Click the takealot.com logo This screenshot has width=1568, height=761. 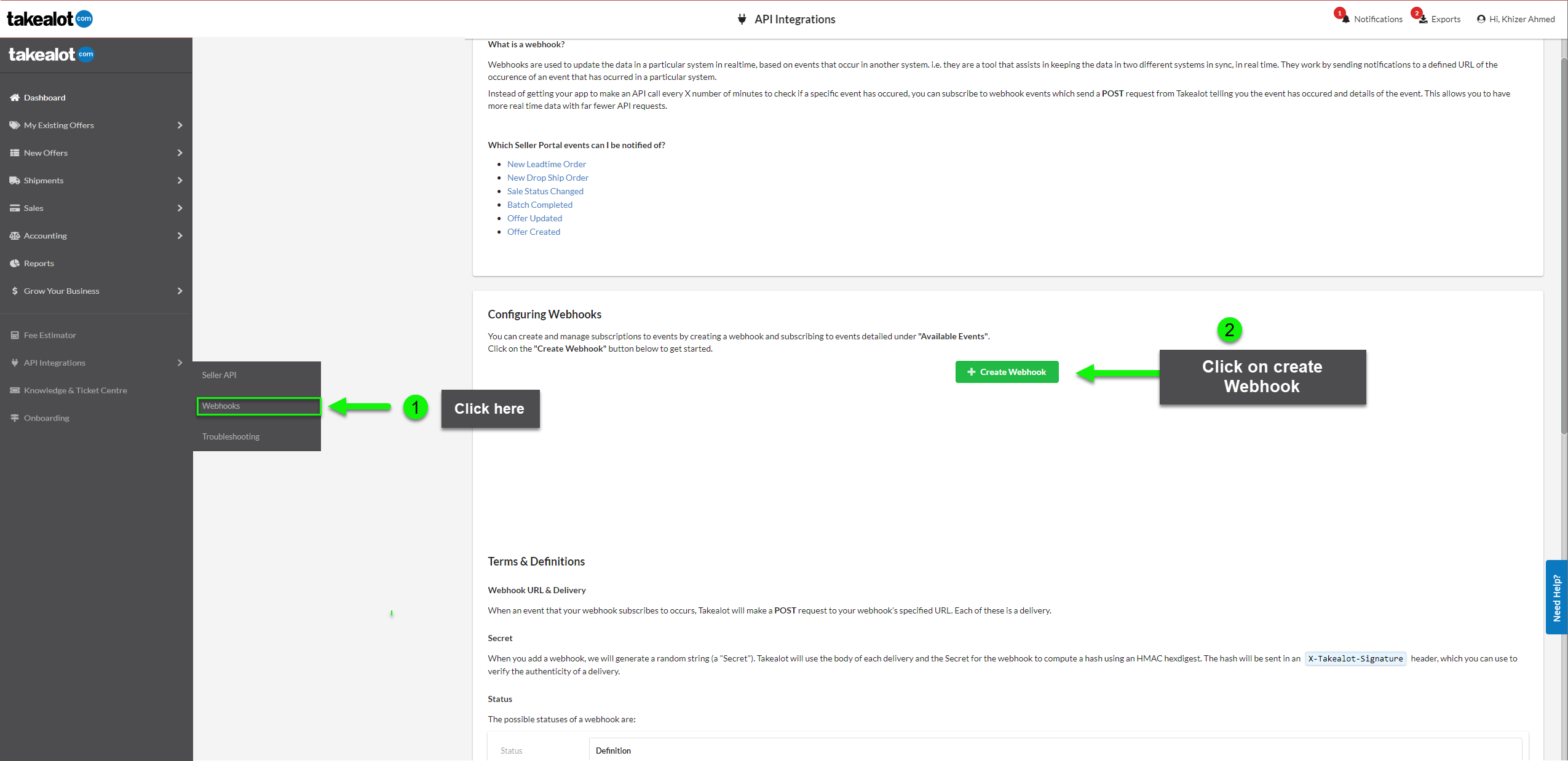(x=49, y=18)
